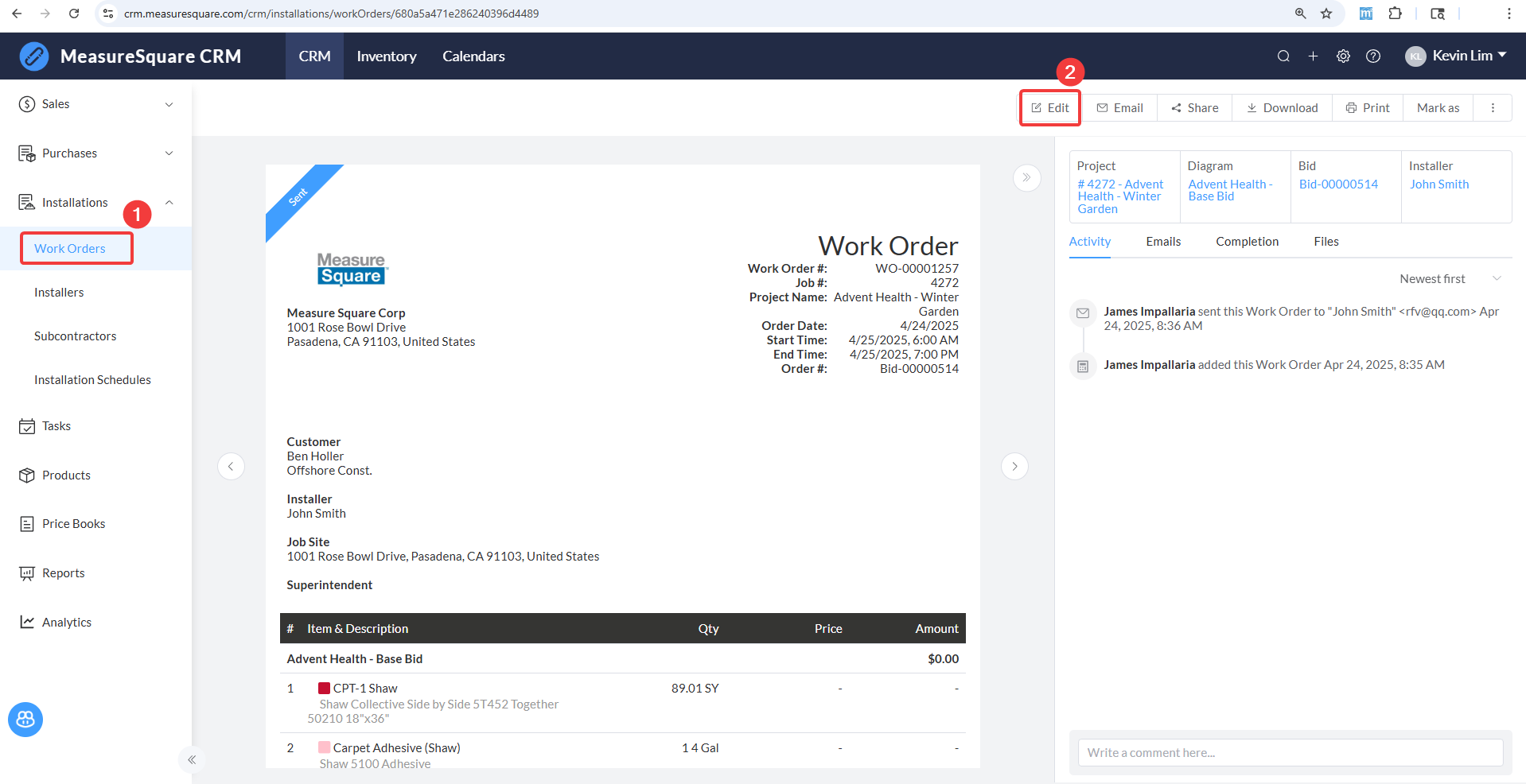
Task: Open the help question mark icon
Action: [x=1373, y=56]
